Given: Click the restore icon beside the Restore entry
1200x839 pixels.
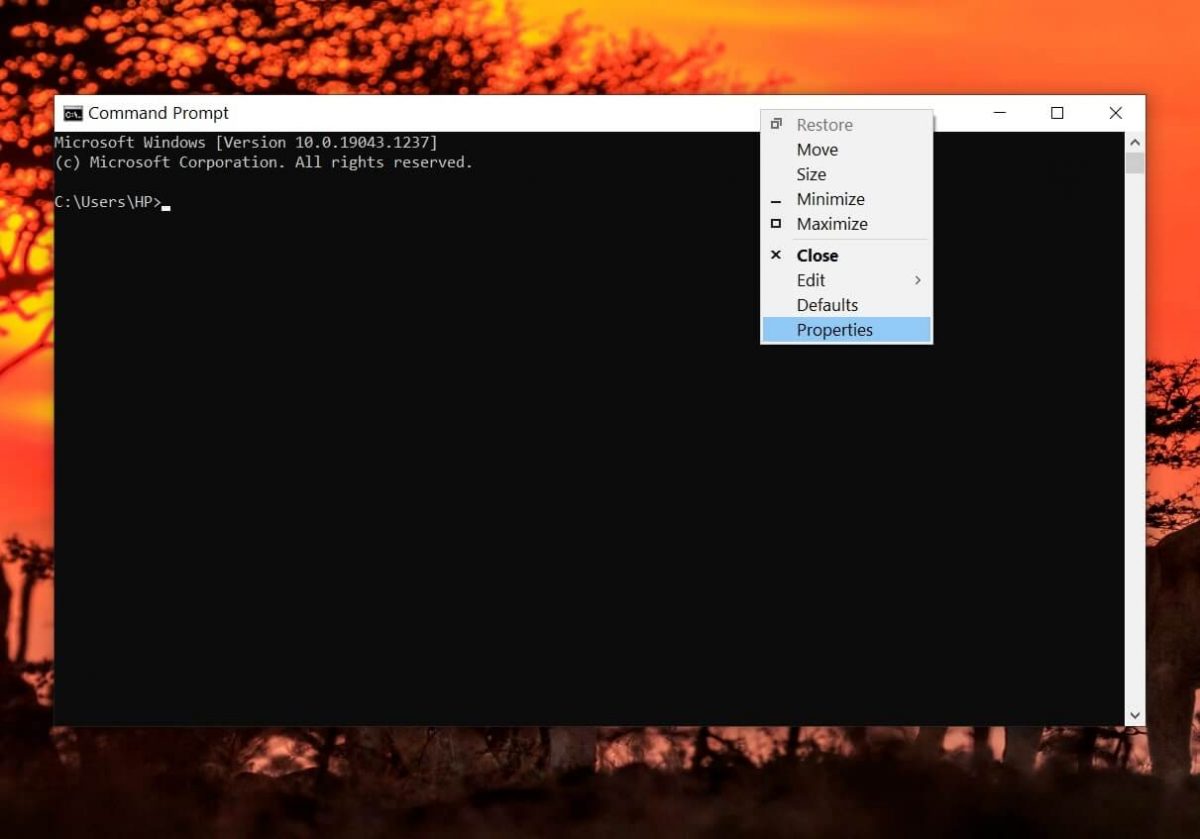Looking at the screenshot, I should [x=776, y=124].
